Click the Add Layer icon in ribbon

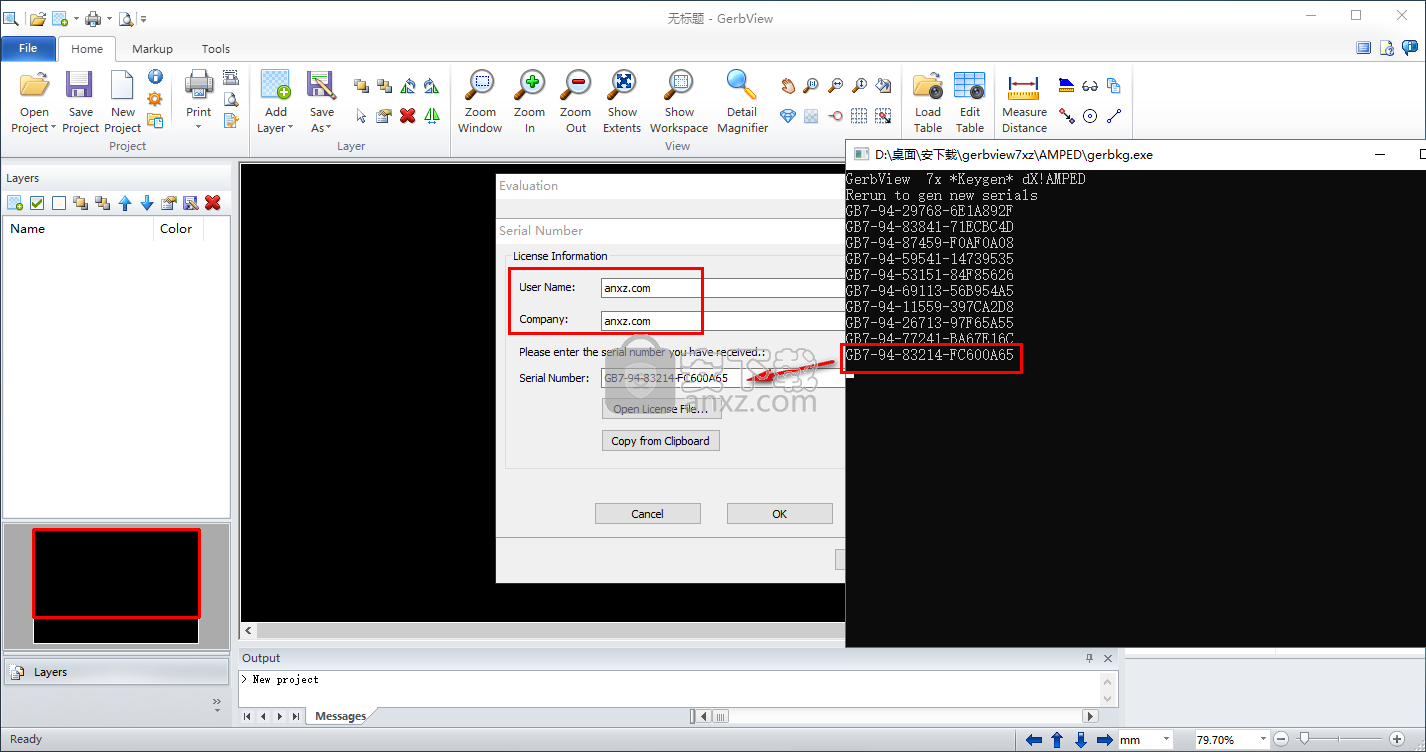(x=275, y=86)
